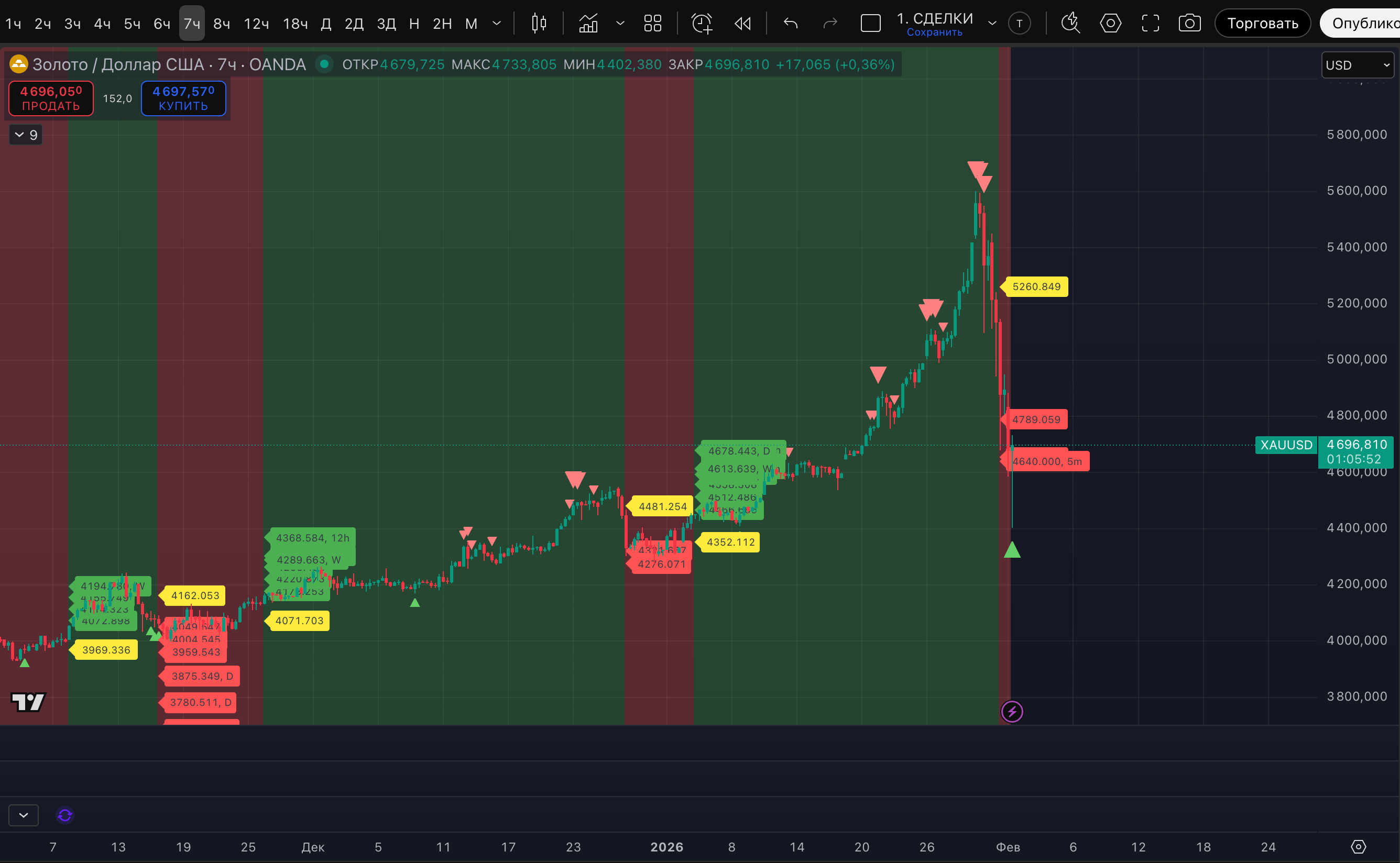Open the indicators panel
This screenshot has height=863, width=1400.
click(x=588, y=24)
